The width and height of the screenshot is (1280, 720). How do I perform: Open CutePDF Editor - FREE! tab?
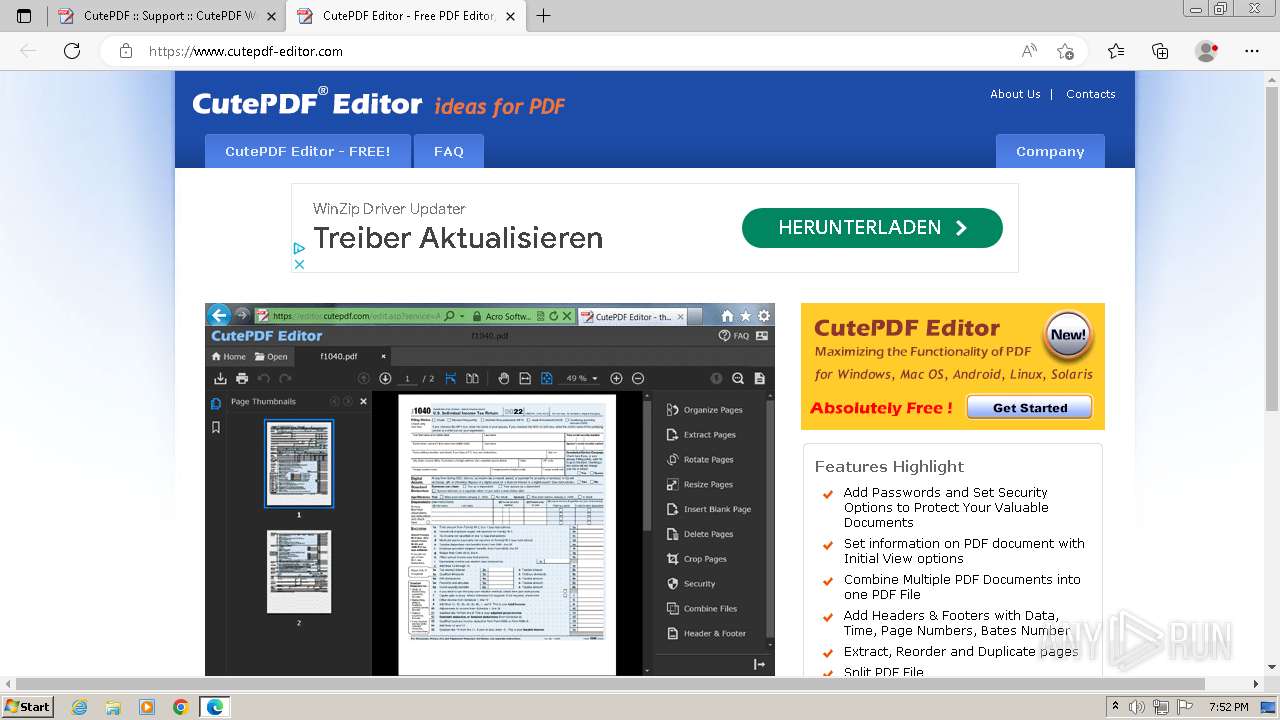click(308, 151)
